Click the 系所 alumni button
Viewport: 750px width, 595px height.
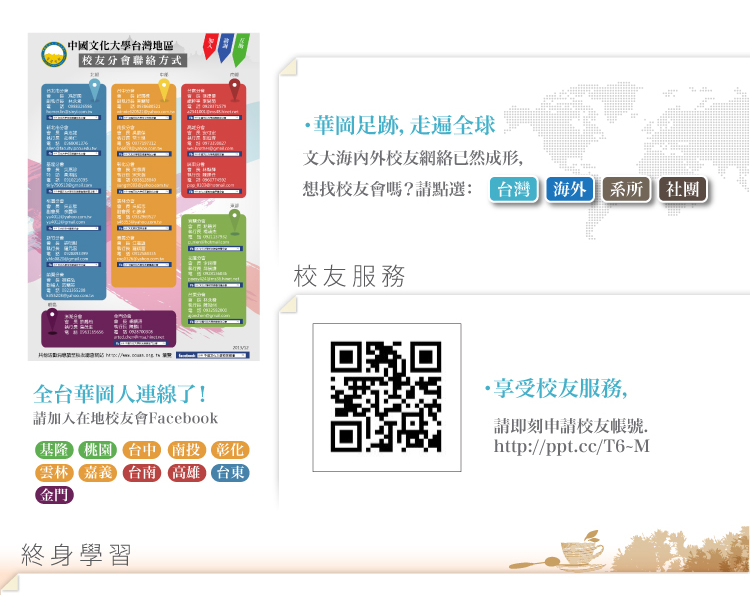(x=626, y=189)
